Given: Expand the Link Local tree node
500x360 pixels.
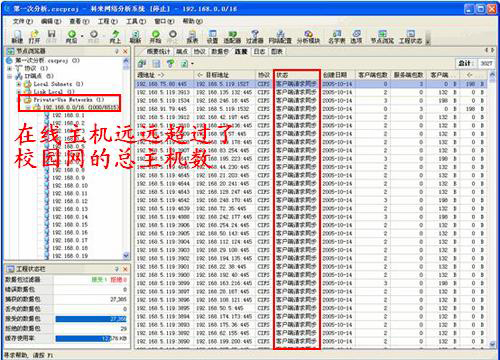Looking at the screenshot, I should (19, 92).
